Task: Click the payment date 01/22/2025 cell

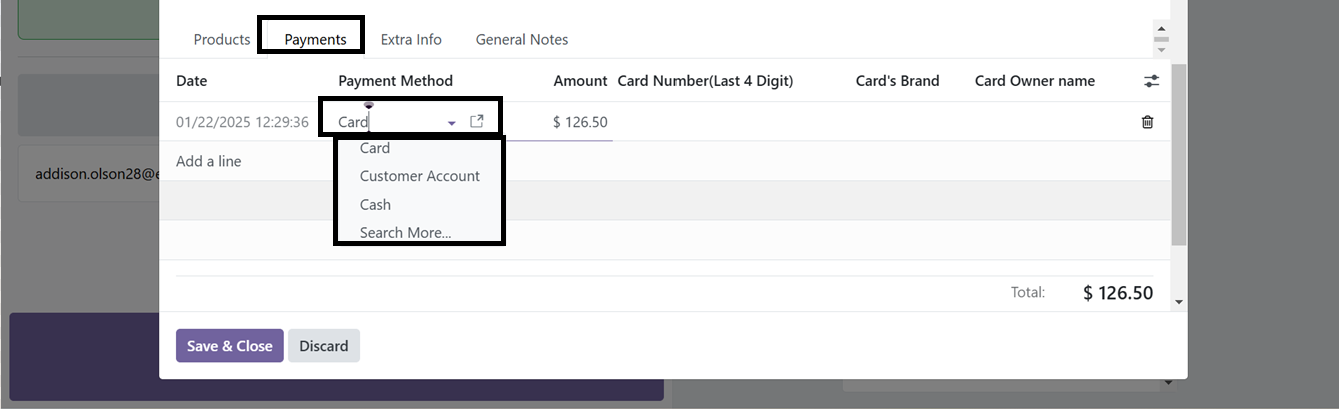Action: 242,122
